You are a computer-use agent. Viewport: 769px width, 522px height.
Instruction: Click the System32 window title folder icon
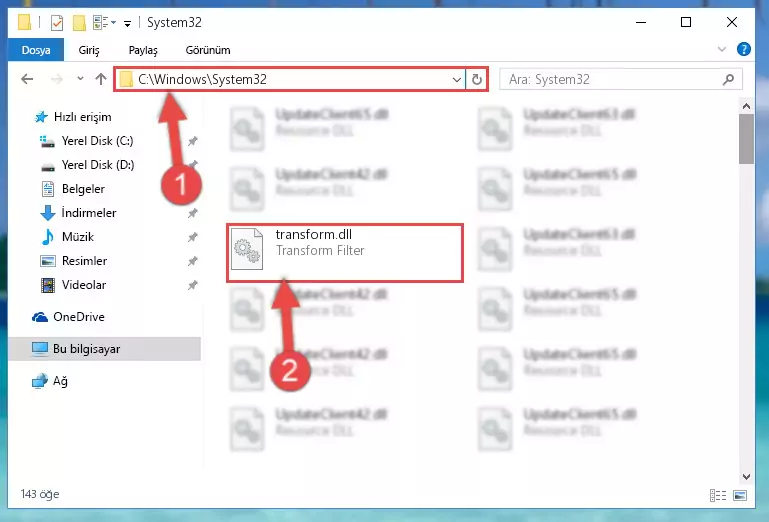tap(25, 23)
